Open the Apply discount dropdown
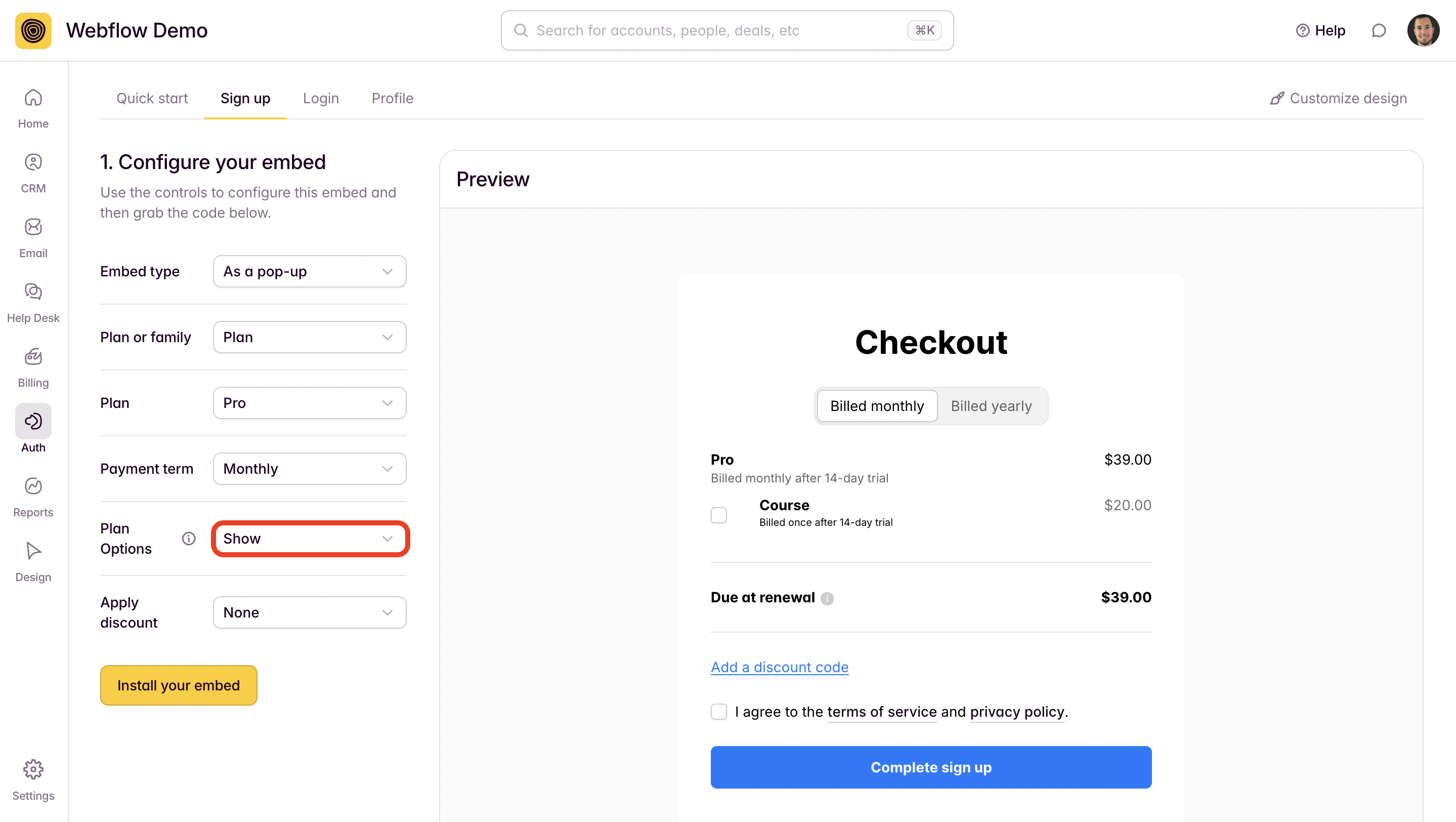1456x822 pixels. click(x=310, y=612)
